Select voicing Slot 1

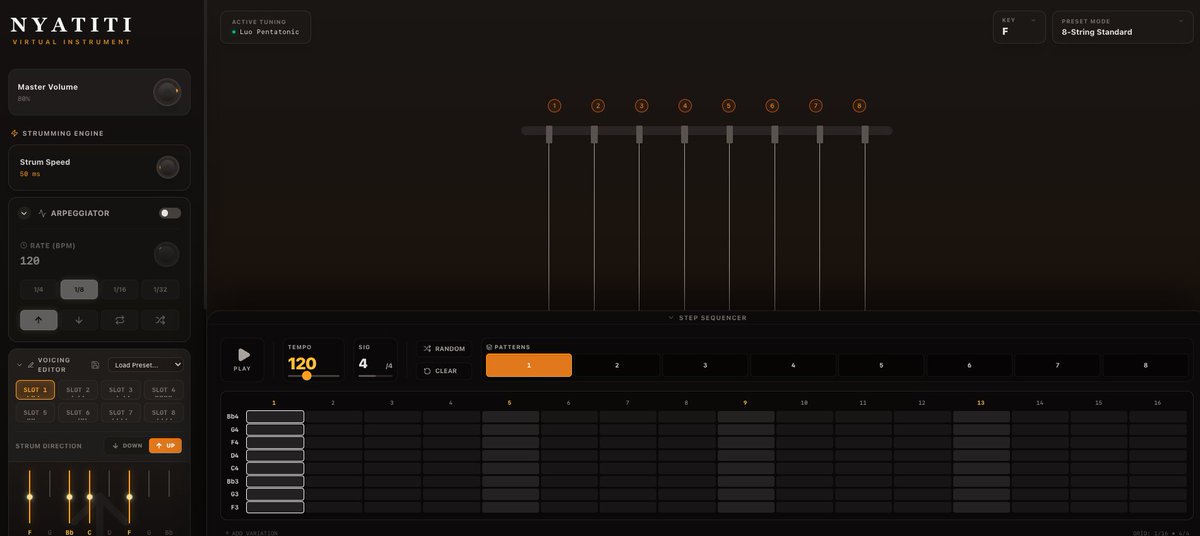pos(35,390)
